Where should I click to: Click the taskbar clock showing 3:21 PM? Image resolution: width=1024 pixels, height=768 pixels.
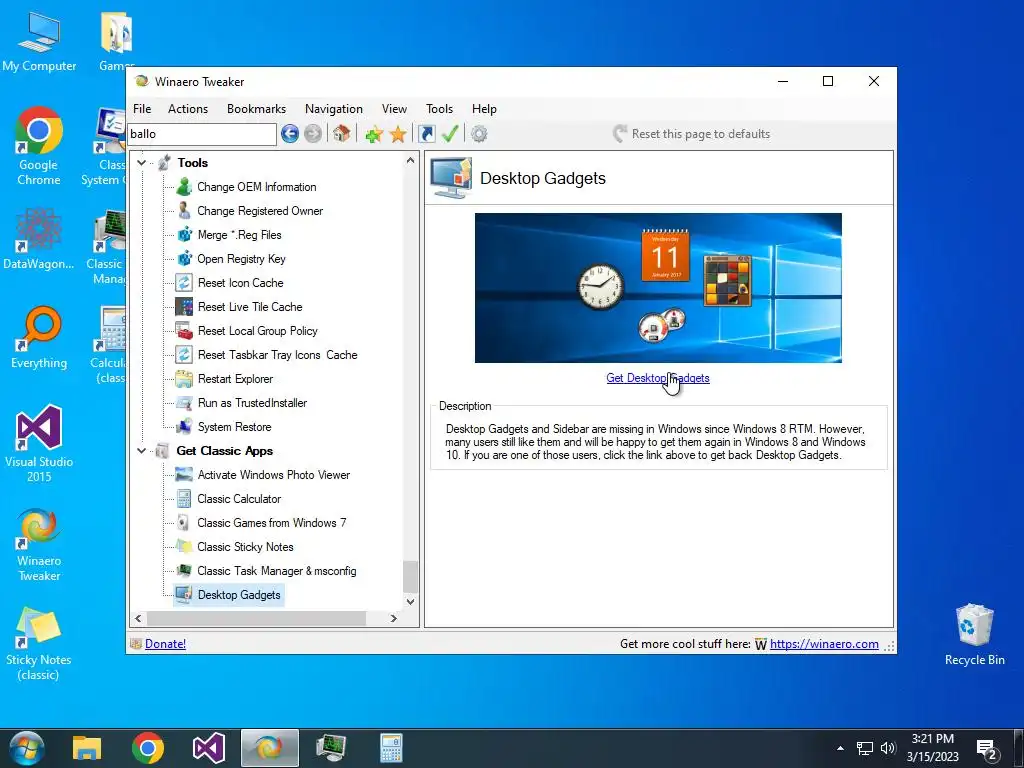[x=933, y=748]
